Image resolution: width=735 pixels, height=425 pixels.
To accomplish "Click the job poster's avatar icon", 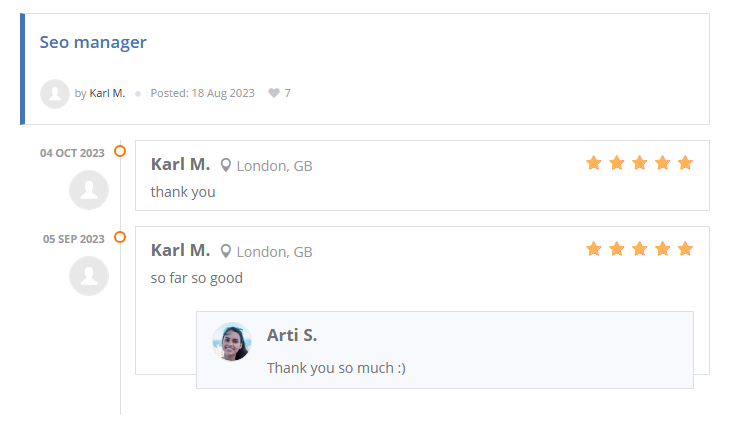I will click(x=54, y=93).
